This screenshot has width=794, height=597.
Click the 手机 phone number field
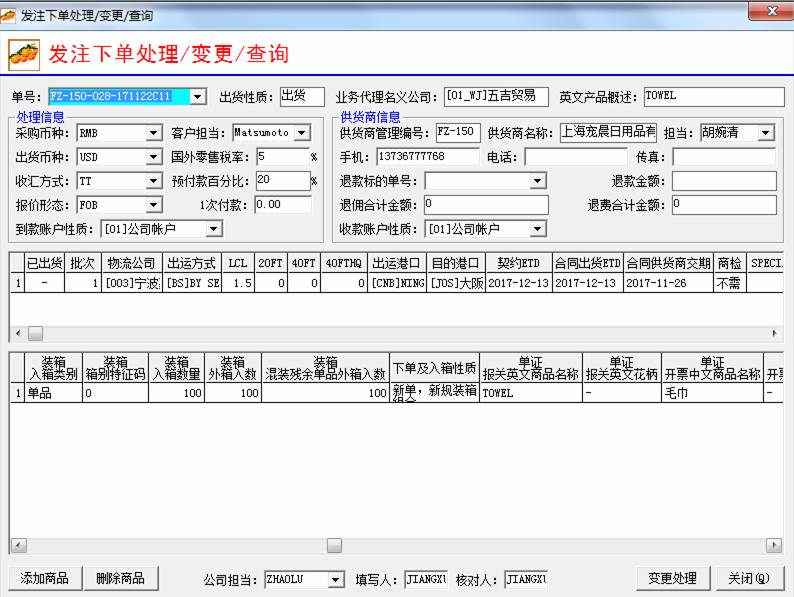(x=427, y=156)
